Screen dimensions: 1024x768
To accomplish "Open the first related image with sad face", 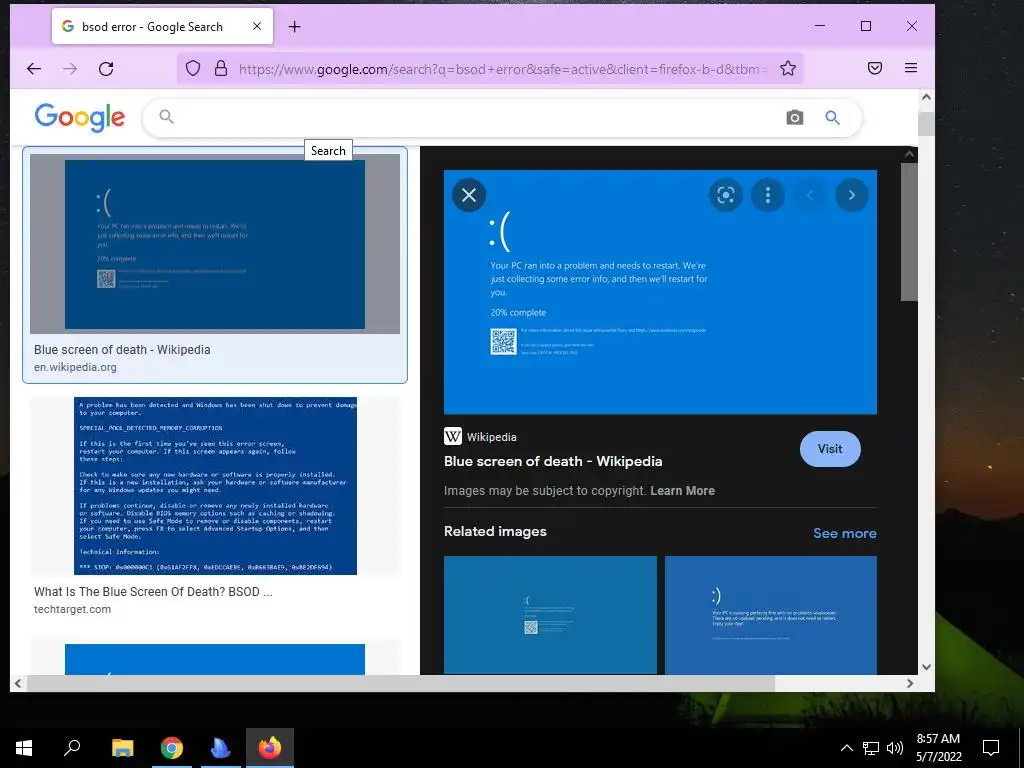I will pos(551,615).
